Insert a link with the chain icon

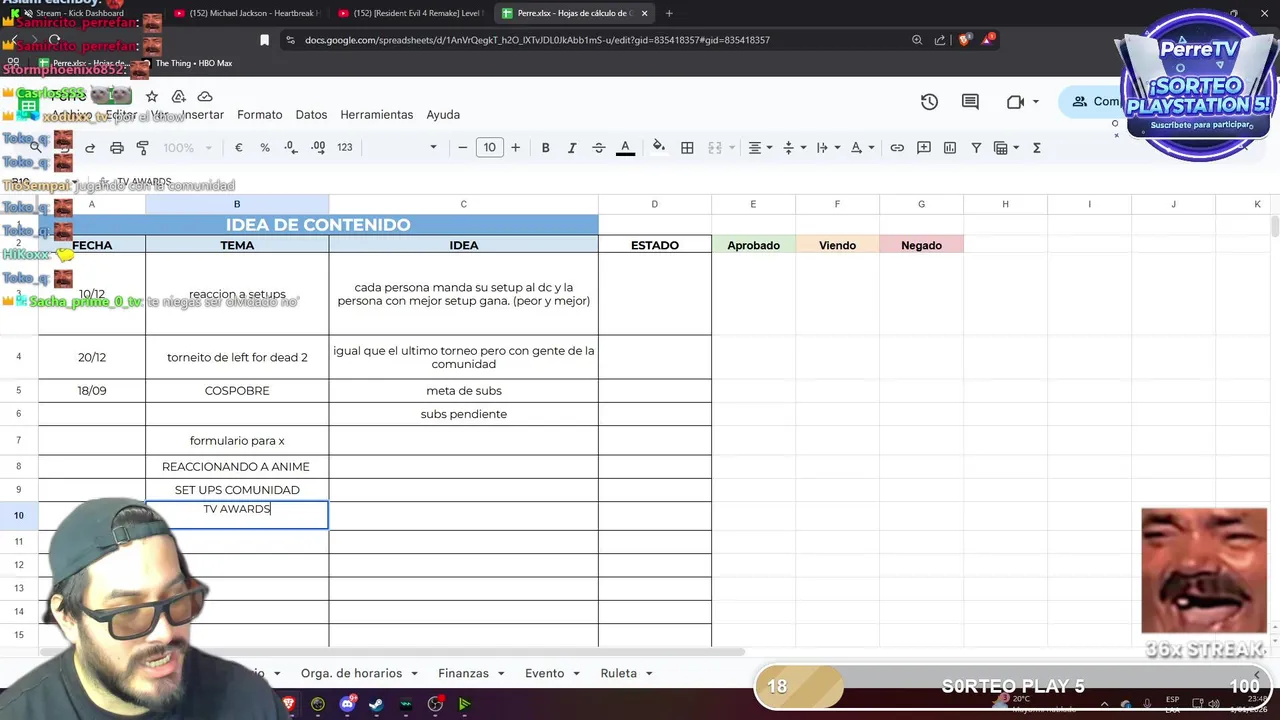[x=897, y=147]
